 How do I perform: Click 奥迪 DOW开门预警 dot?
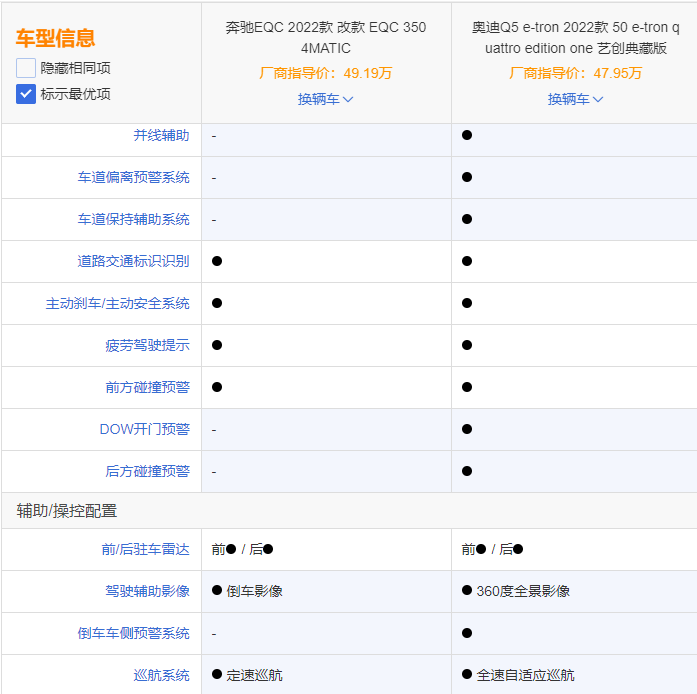click(x=467, y=429)
